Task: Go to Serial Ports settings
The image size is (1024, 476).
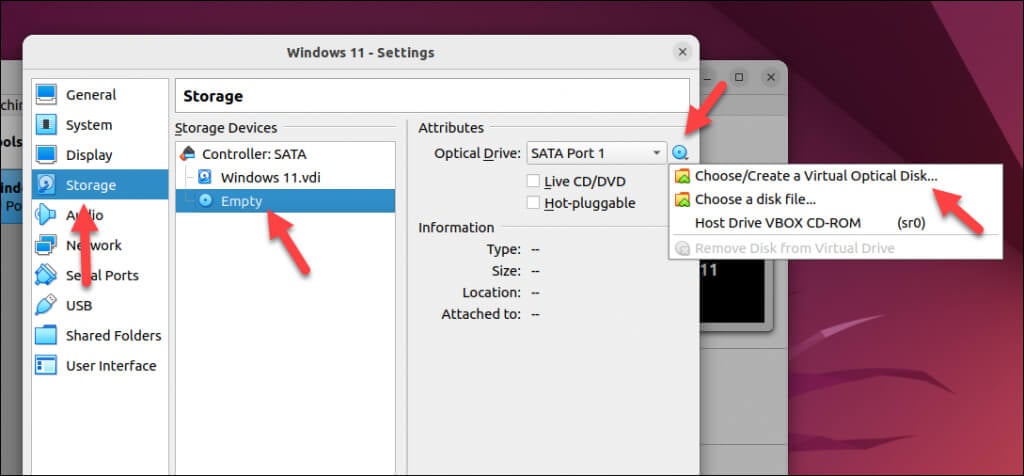Action: [x=102, y=275]
